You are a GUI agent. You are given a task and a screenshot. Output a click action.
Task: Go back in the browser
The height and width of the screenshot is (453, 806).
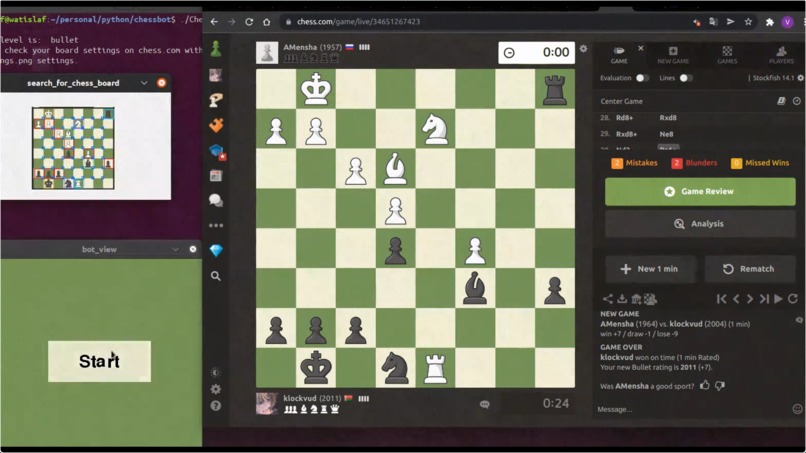[214, 22]
